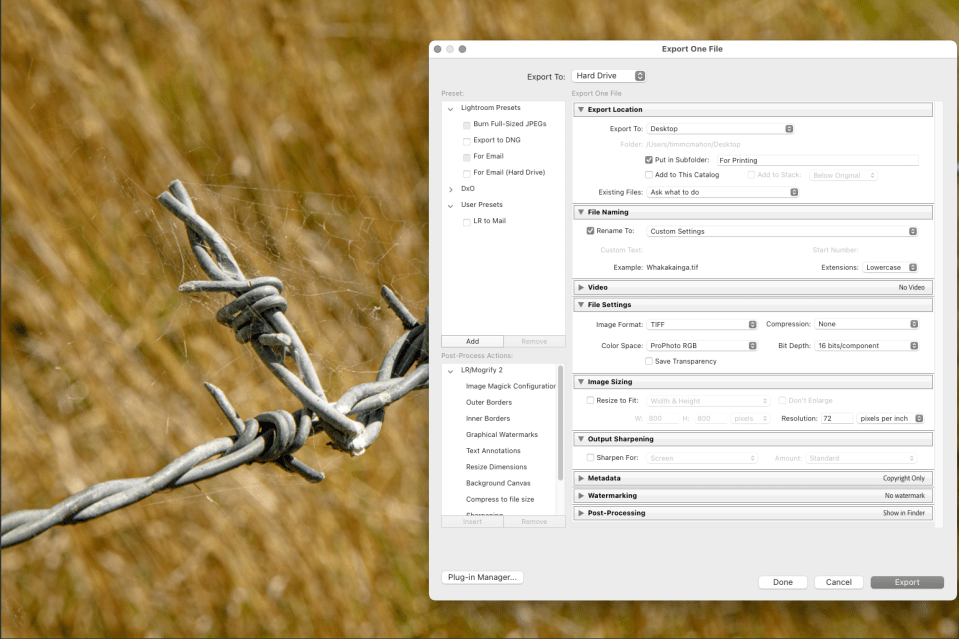Select the Burn Full-Sized JPEGs preset icon
Image resolution: width=959 pixels, height=639 pixels.
(x=467, y=124)
